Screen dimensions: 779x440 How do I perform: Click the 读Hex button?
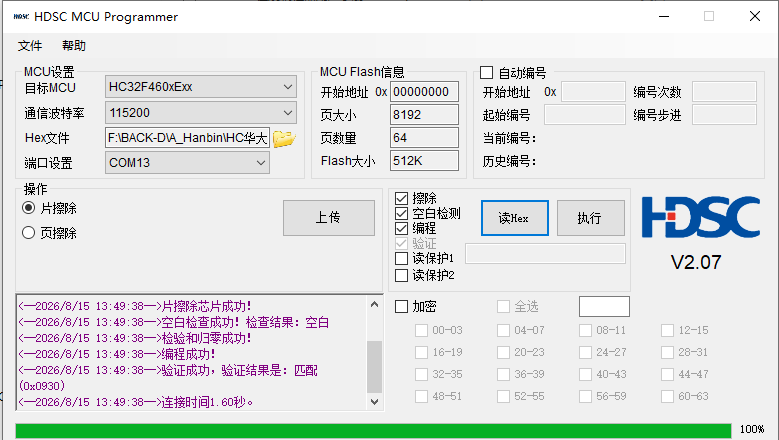(x=515, y=218)
